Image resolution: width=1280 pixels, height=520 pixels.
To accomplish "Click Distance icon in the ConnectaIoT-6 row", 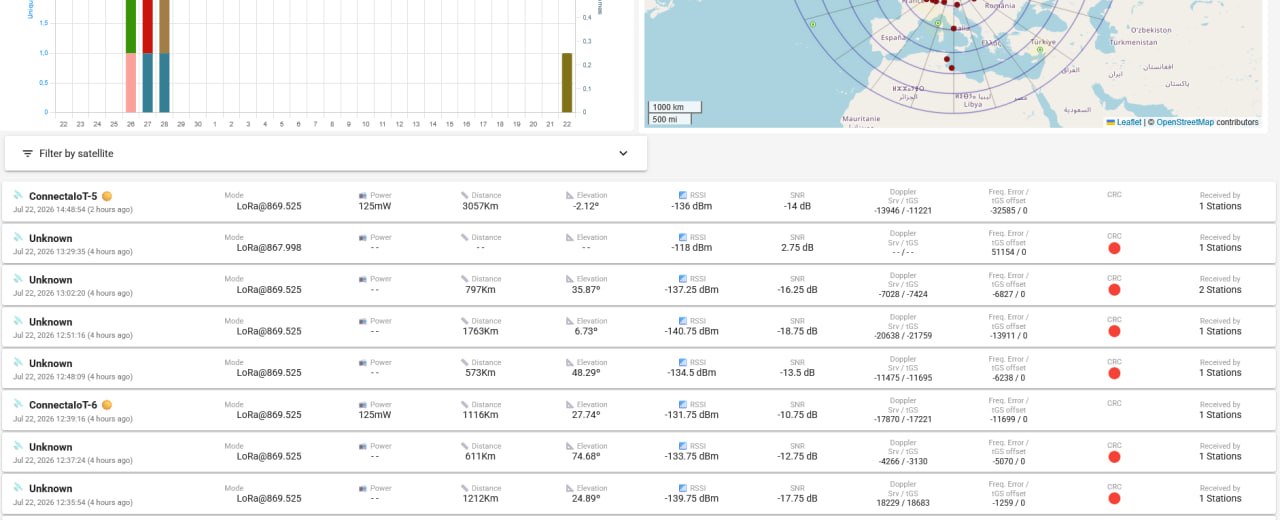I will [464, 404].
